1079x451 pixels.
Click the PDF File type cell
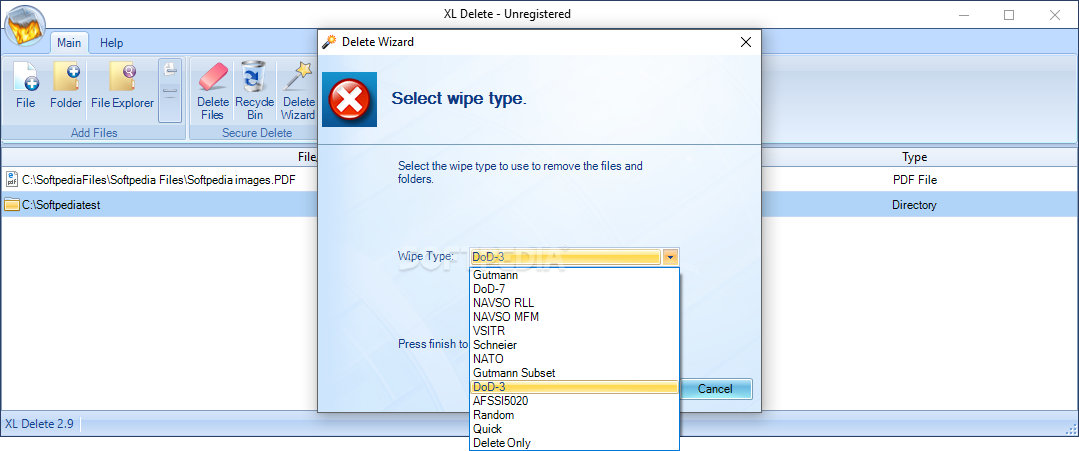tap(915, 180)
